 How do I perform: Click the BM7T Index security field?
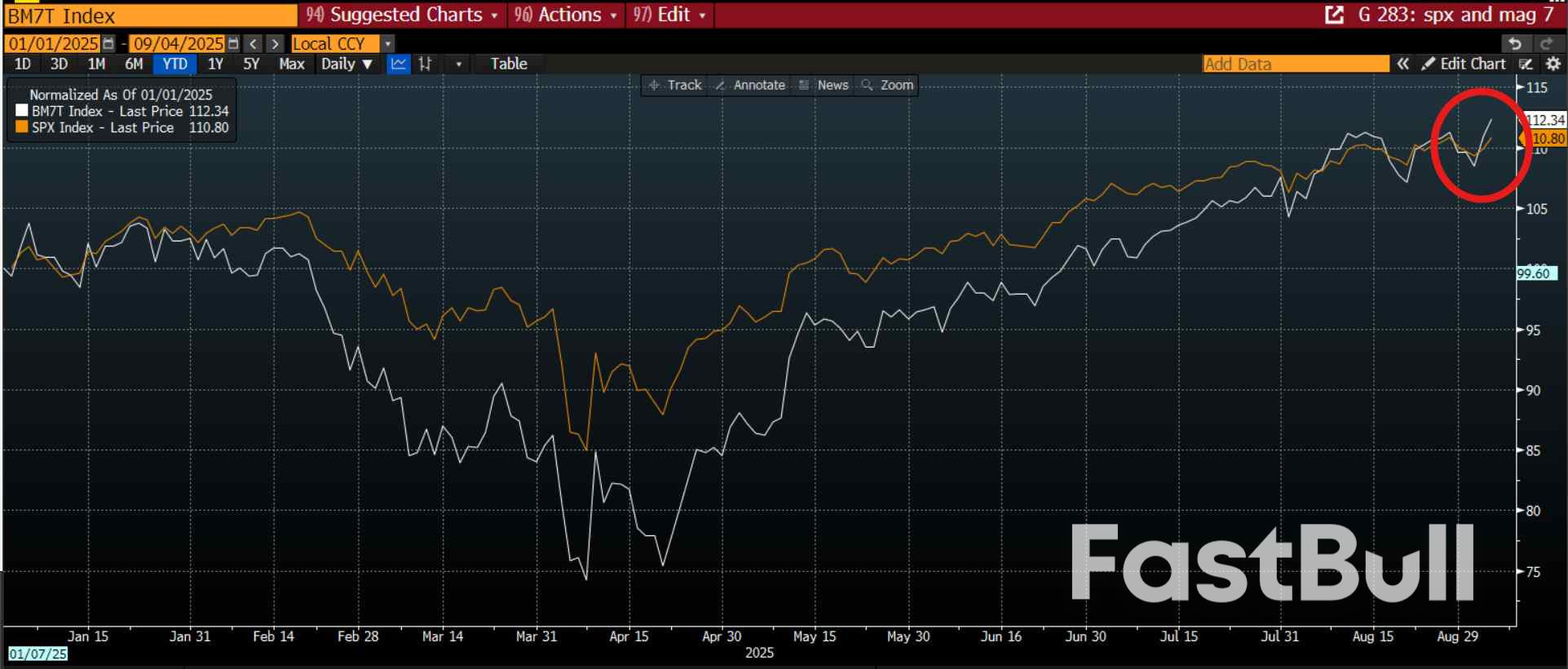click(x=151, y=16)
